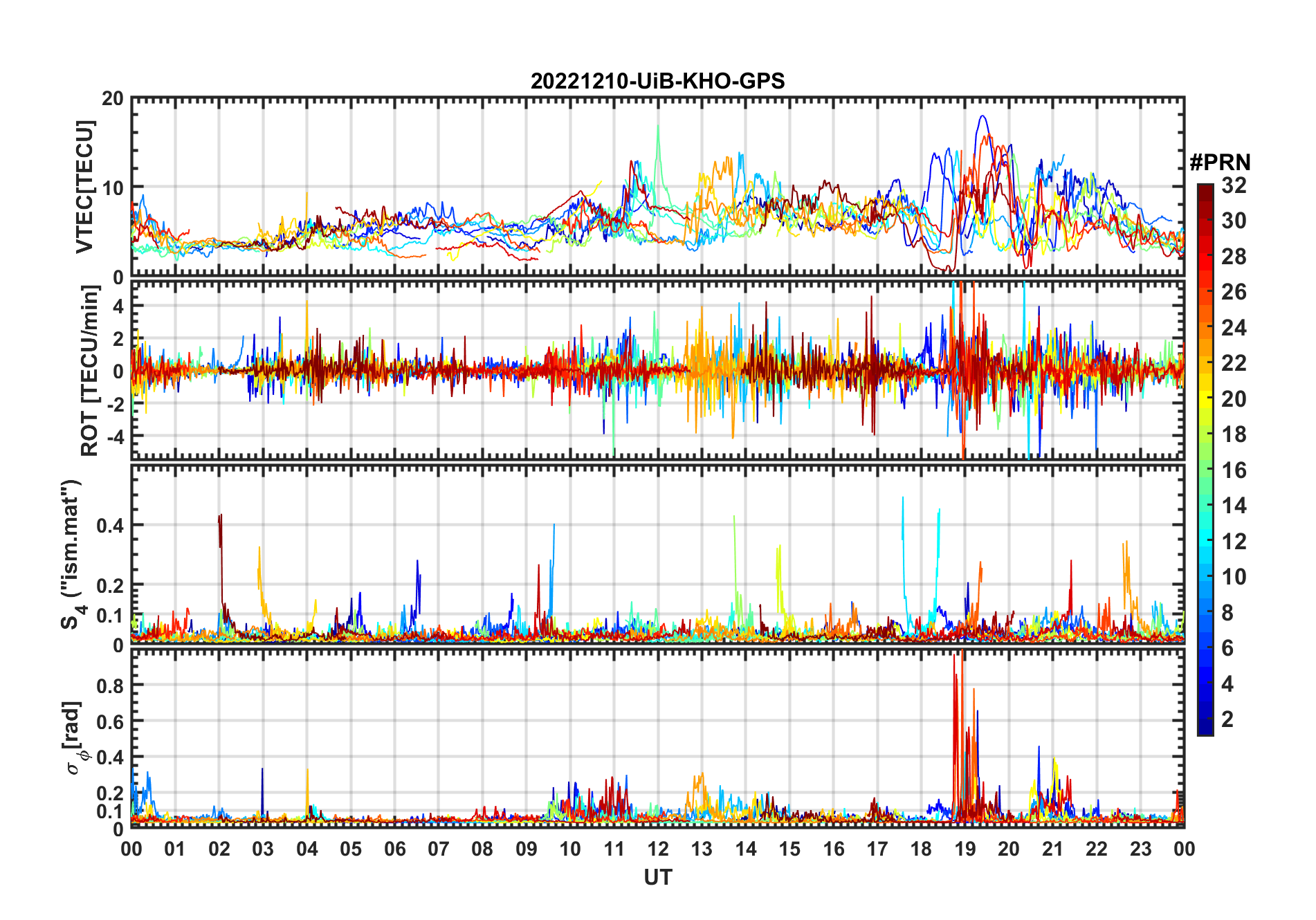
Task: Click the PRN jet colorbar
Action: click(1205, 459)
